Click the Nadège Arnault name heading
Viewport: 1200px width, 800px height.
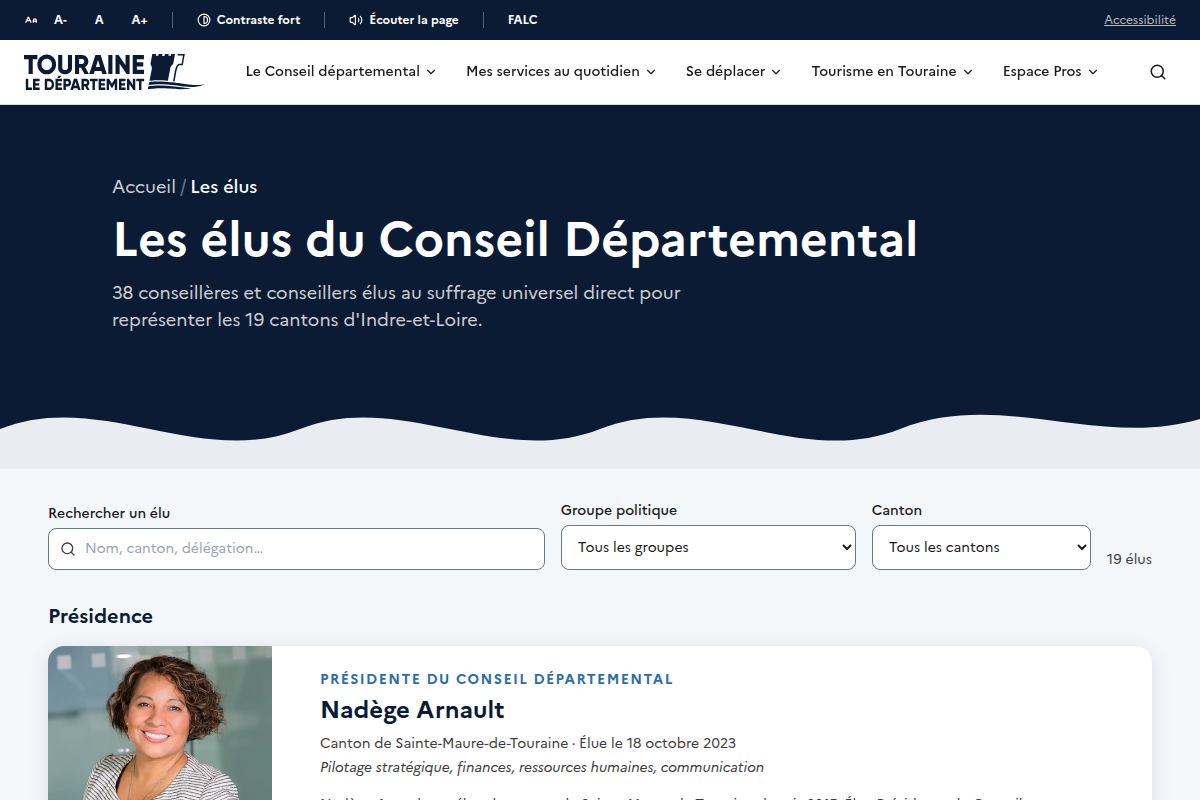pos(412,710)
